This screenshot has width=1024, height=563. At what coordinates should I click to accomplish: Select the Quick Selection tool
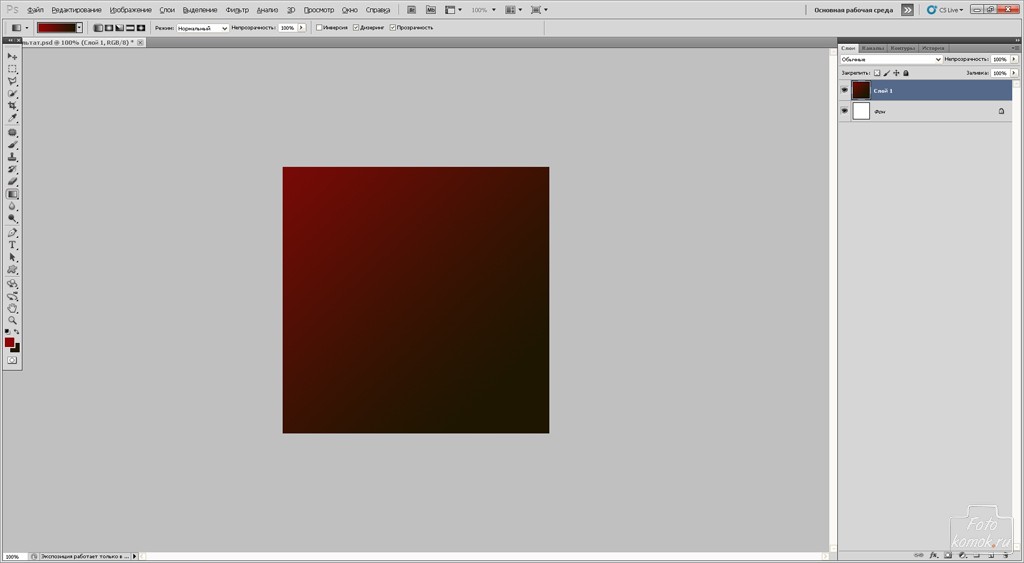(12, 93)
